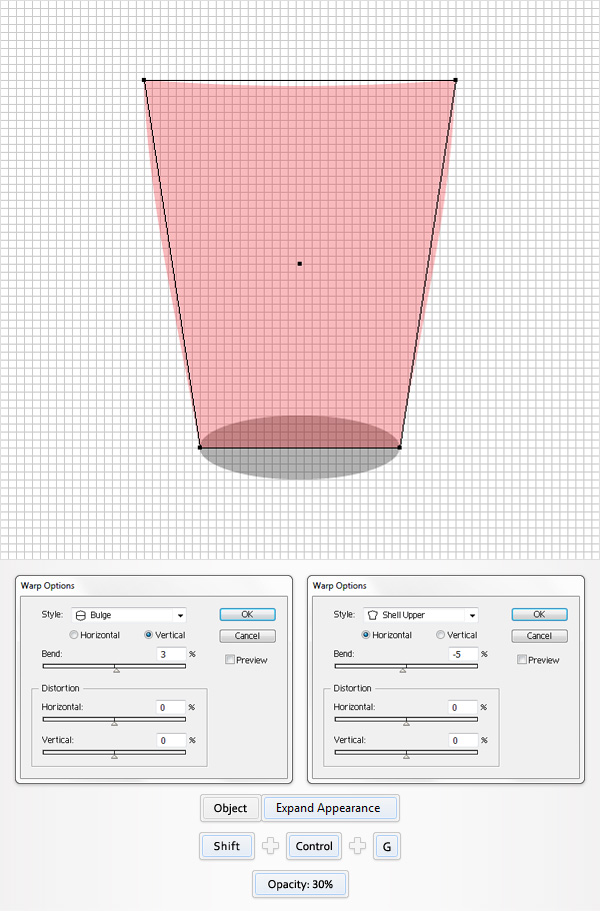Enable Preview checkbox in Shell Upper dialog
The width and height of the screenshot is (600, 911).
point(522,659)
